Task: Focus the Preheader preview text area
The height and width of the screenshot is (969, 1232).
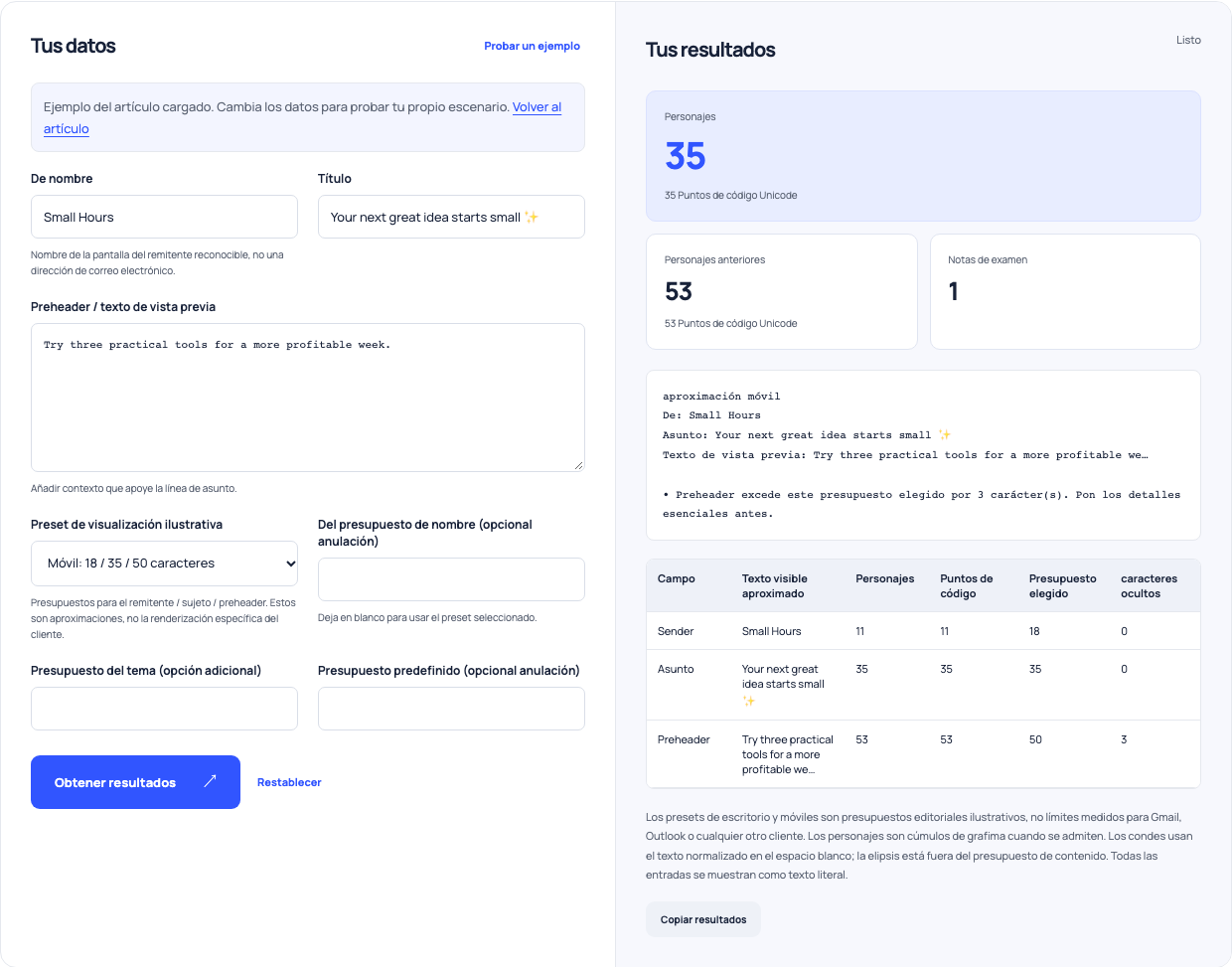Action: click(x=308, y=398)
